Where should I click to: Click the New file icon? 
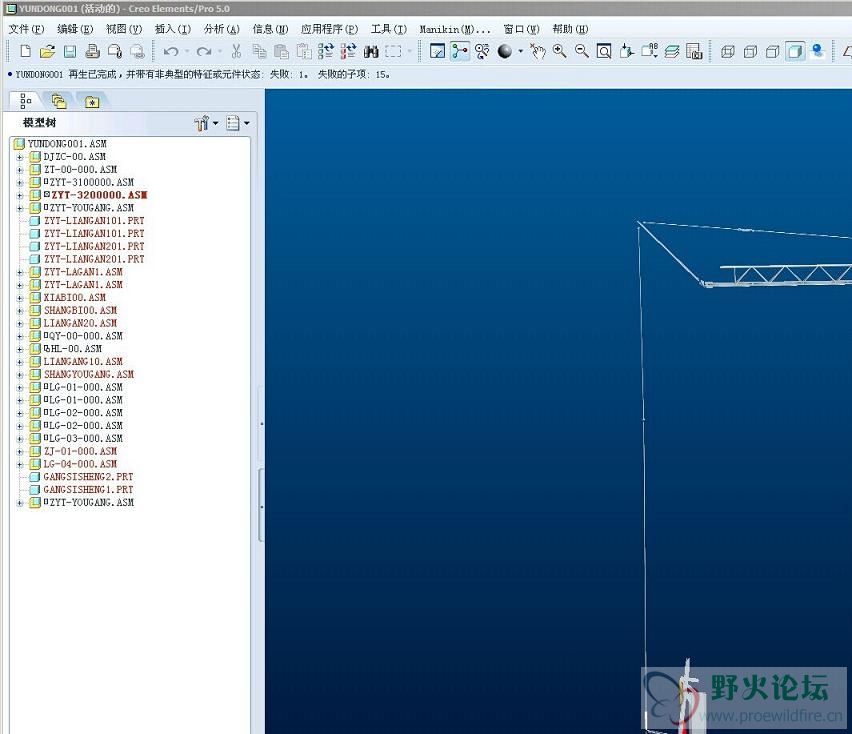coord(25,51)
